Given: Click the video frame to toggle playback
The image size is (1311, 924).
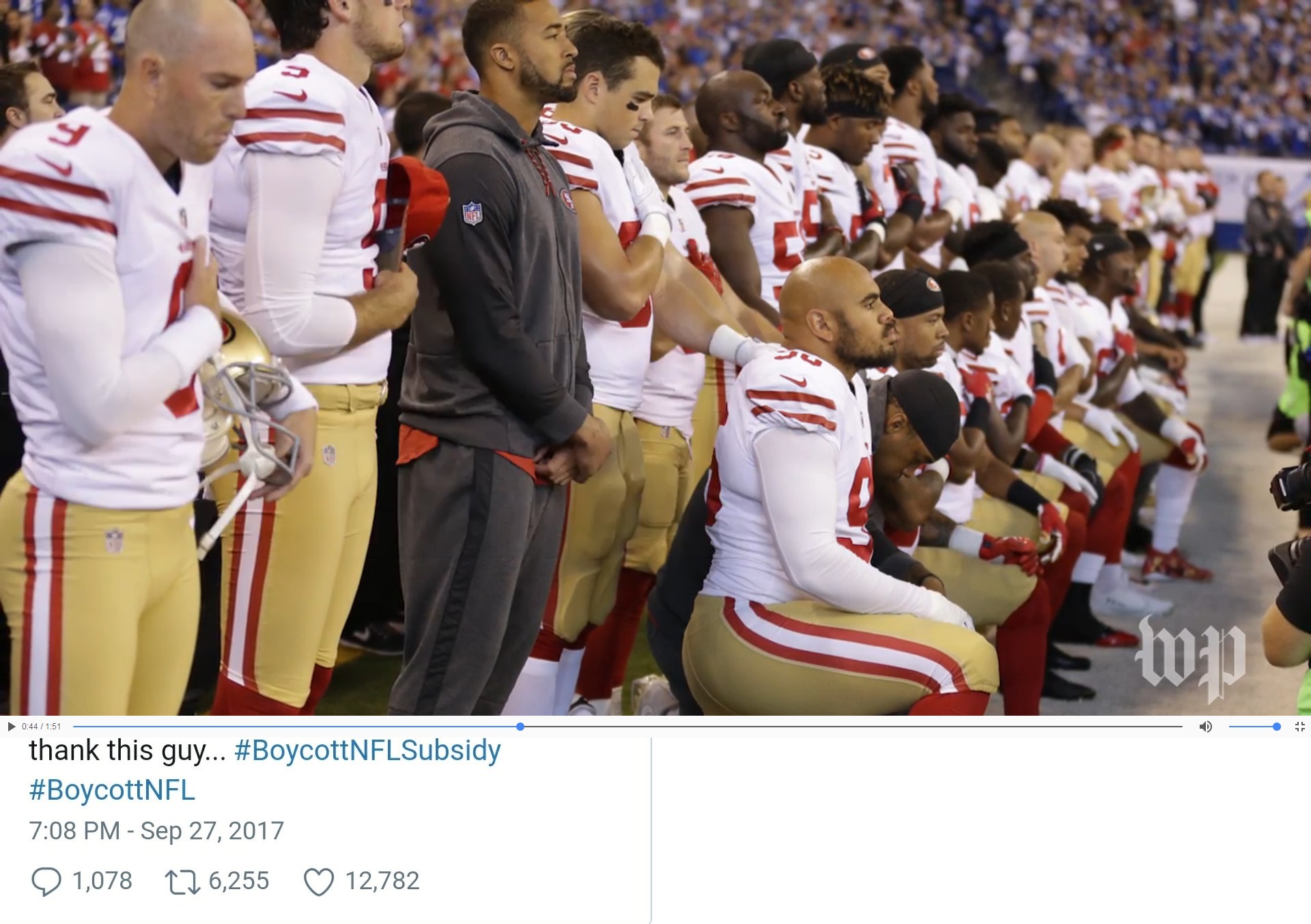Looking at the screenshot, I should click(x=655, y=358).
